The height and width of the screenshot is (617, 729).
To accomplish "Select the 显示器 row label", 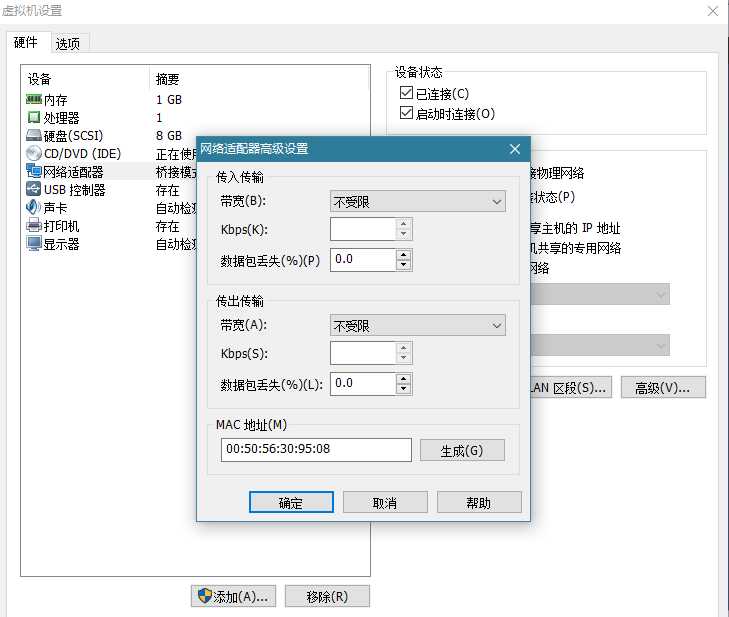I will pyautogui.click(x=61, y=244).
